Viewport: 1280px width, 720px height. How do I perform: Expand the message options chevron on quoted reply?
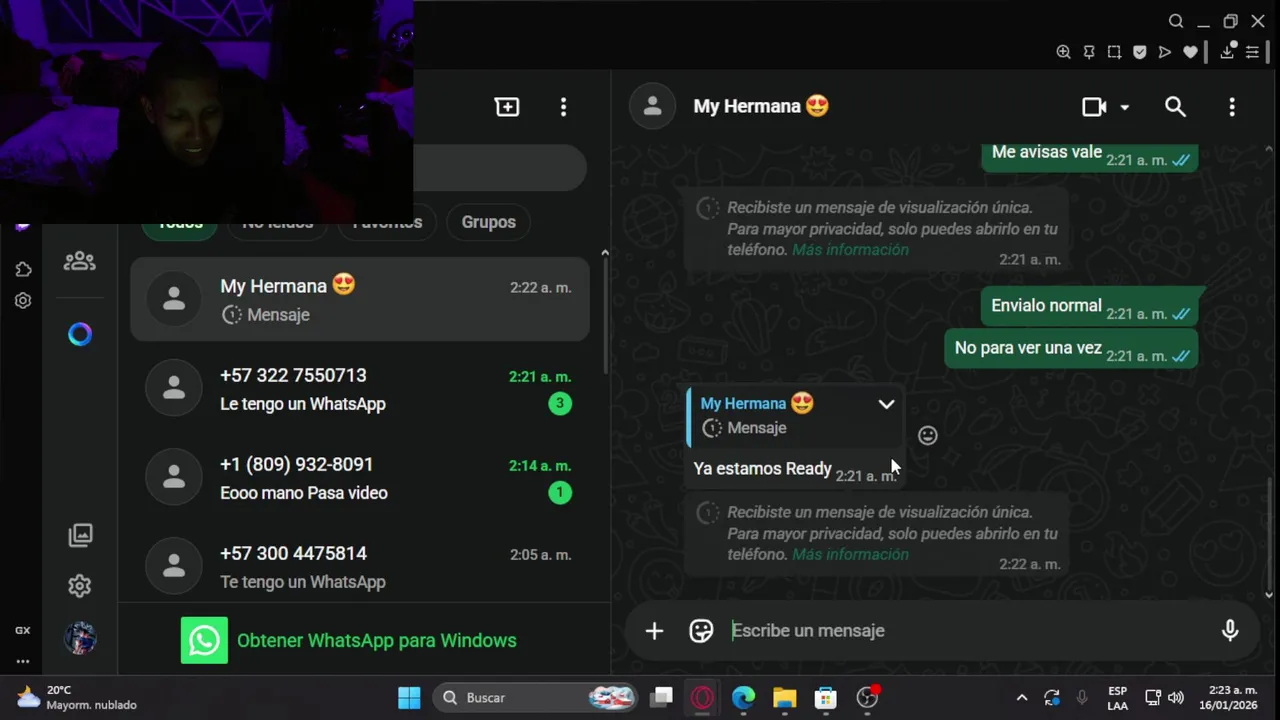(886, 404)
